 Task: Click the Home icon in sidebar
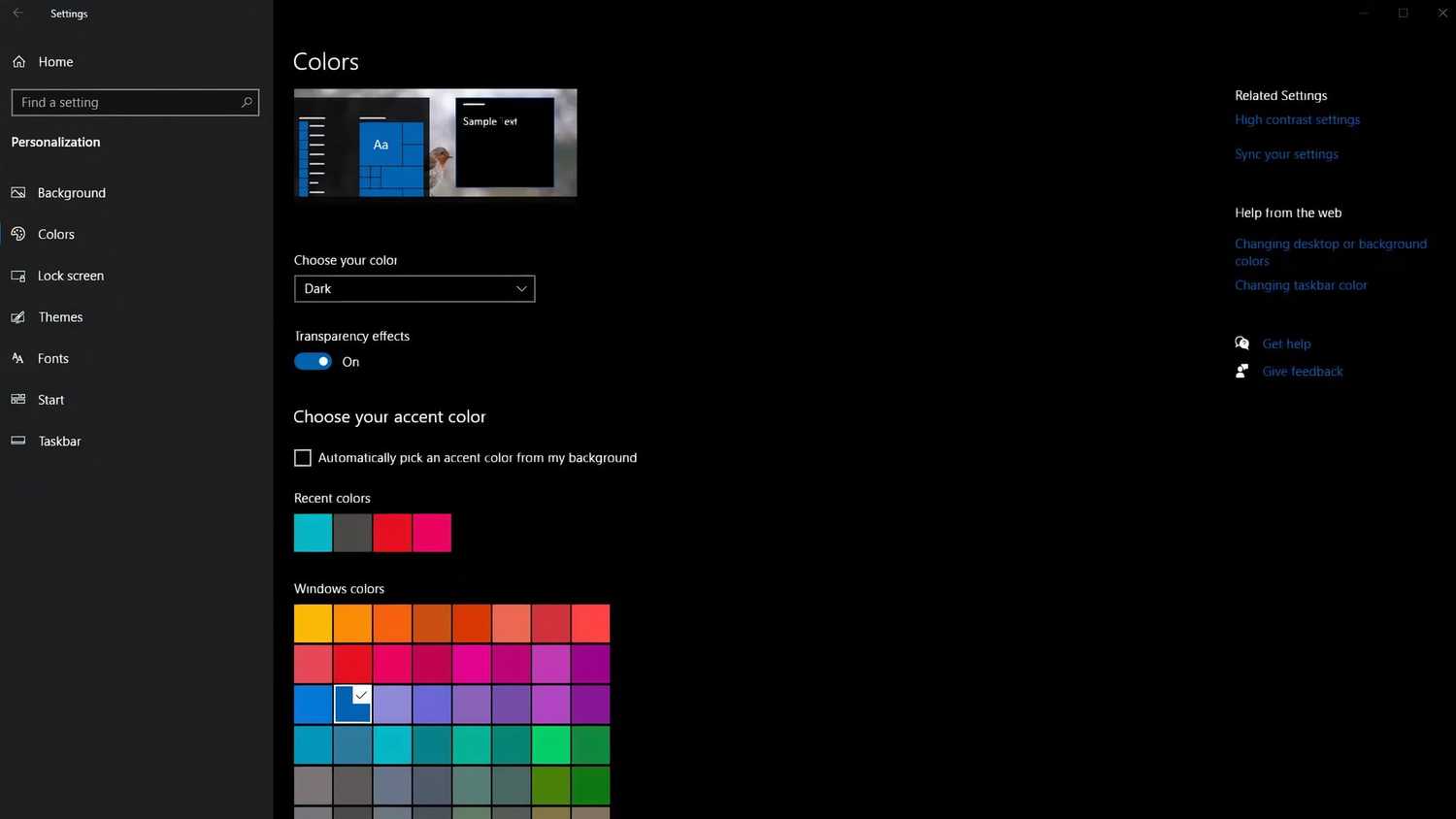tap(18, 62)
